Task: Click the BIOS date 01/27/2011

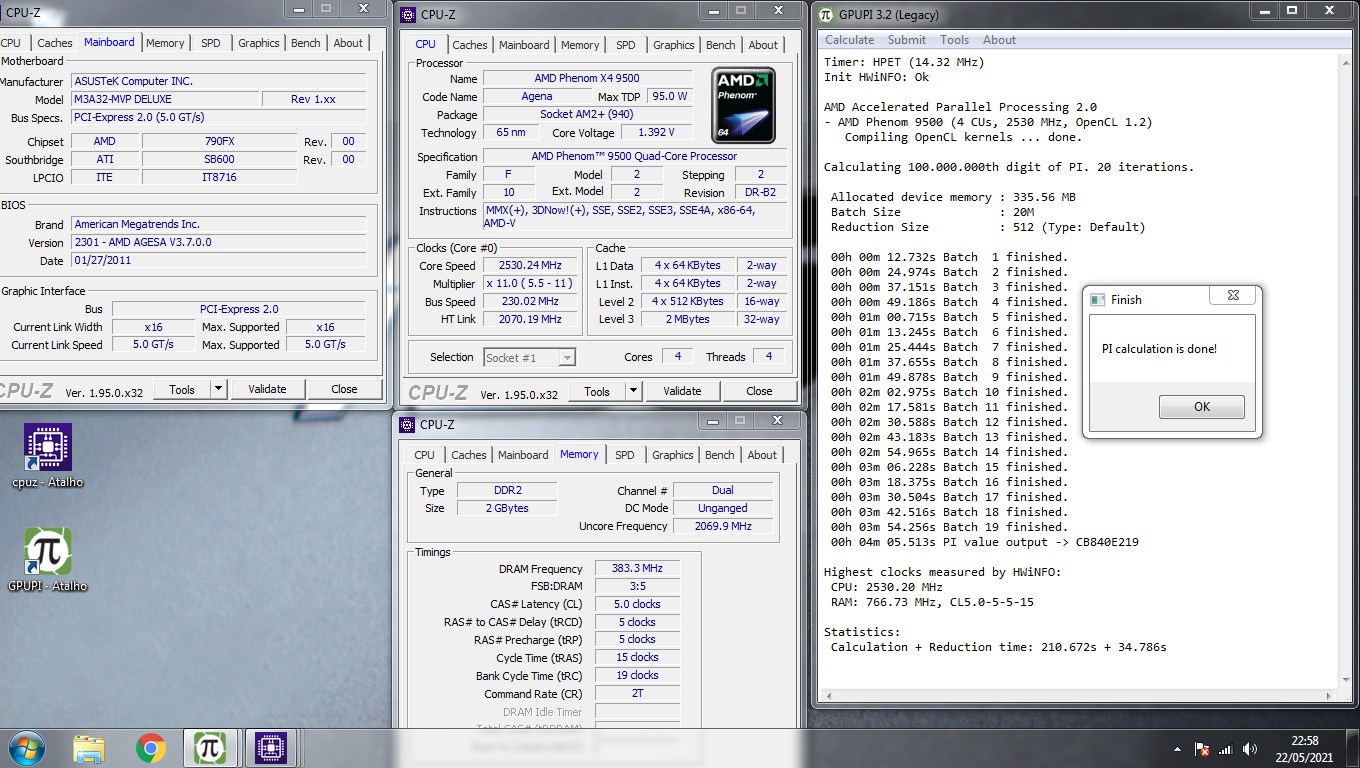Action: click(x=218, y=260)
